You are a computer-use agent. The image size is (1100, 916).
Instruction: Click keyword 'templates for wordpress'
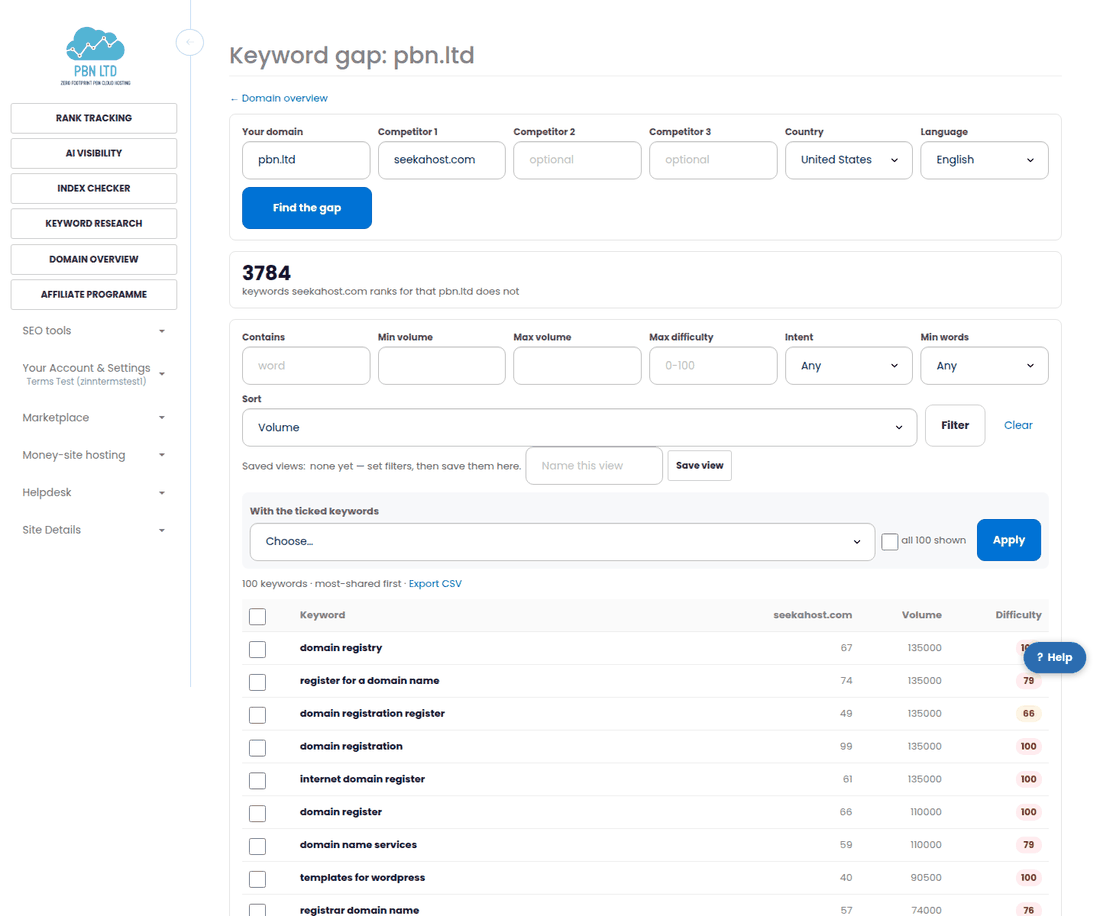(362, 877)
